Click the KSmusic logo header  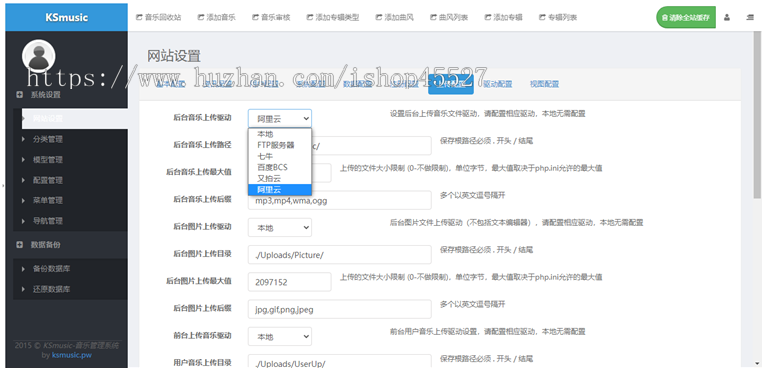click(67, 17)
